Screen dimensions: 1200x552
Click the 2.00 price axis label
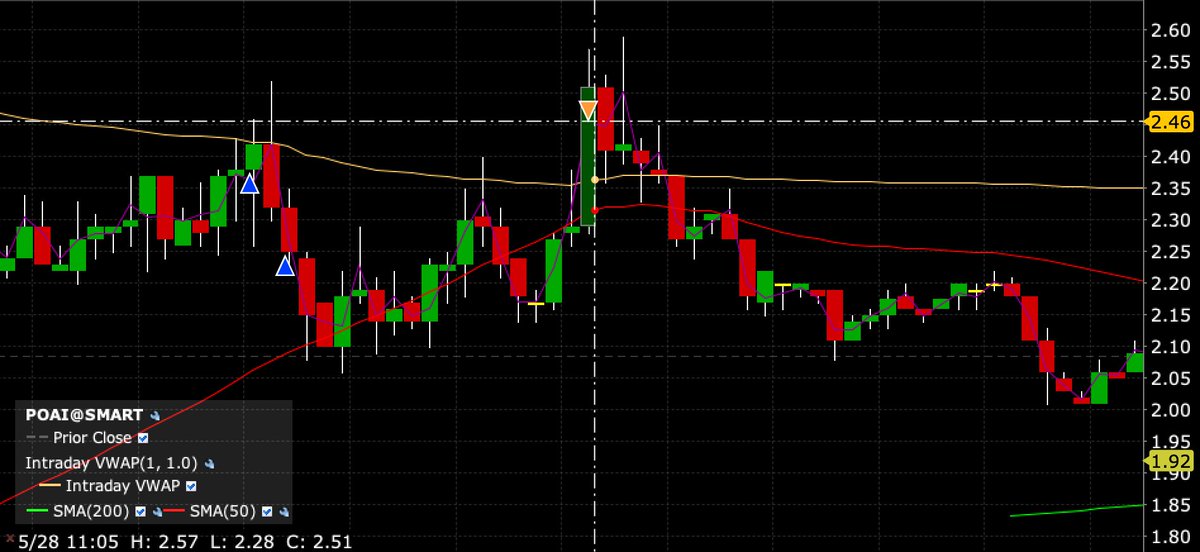click(x=1170, y=410)
